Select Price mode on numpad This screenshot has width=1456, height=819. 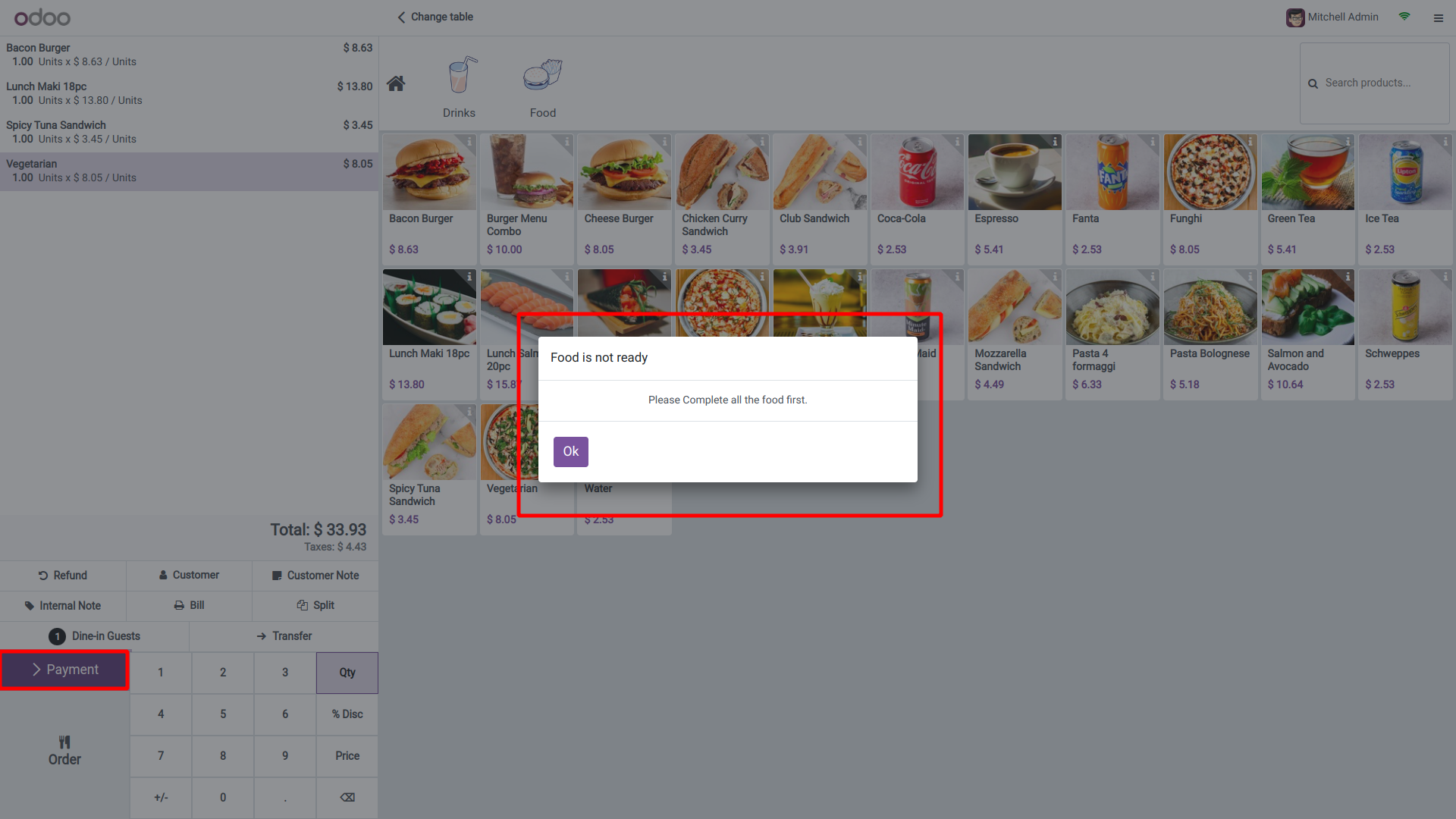347,756
